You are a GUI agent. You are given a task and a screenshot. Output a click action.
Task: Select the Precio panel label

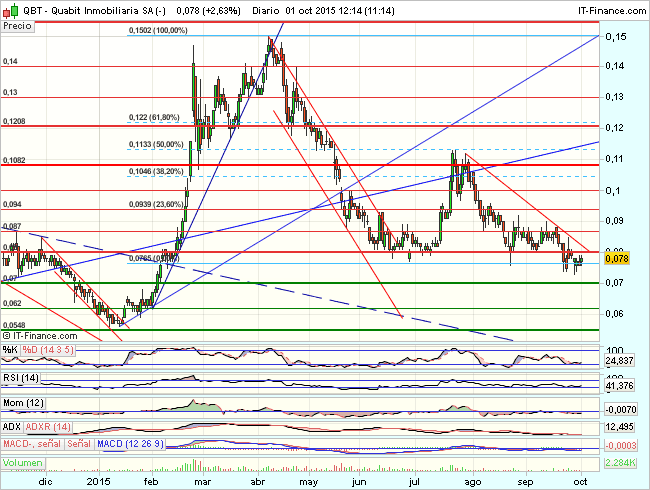pyautogui.click(x=17, y=26)
